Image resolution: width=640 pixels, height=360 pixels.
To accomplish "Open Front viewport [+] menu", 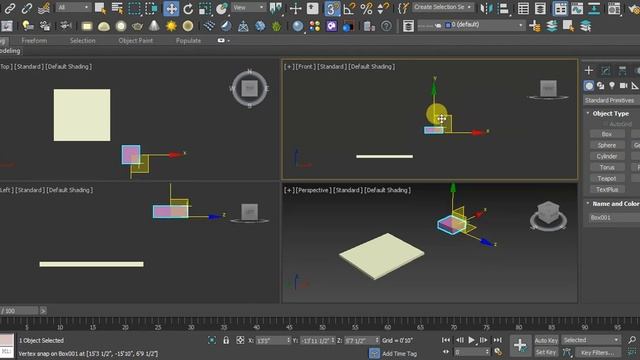I will coord(289,67).
